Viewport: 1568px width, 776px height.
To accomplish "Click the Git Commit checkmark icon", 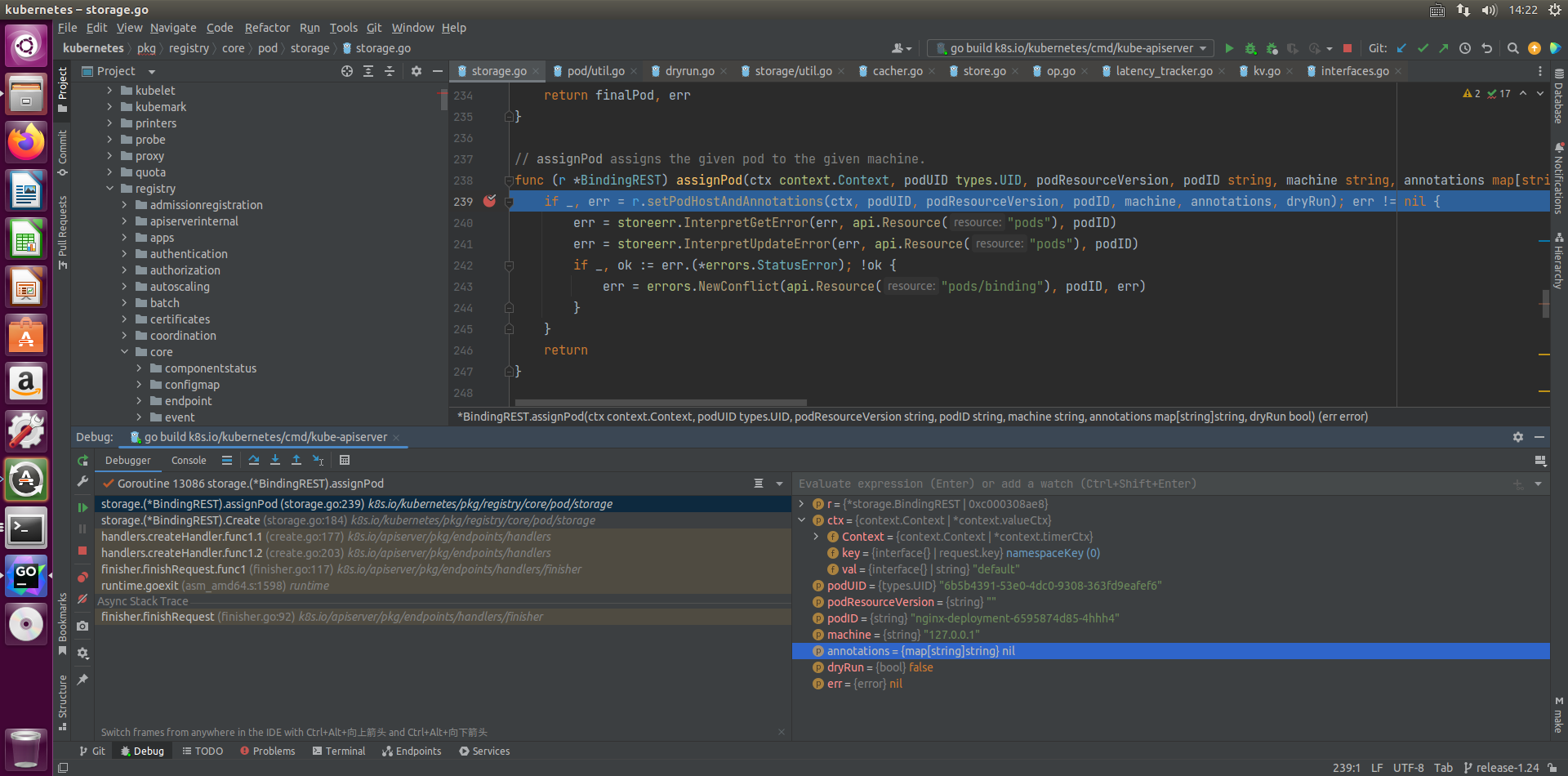I will [x=1423, y=48].
